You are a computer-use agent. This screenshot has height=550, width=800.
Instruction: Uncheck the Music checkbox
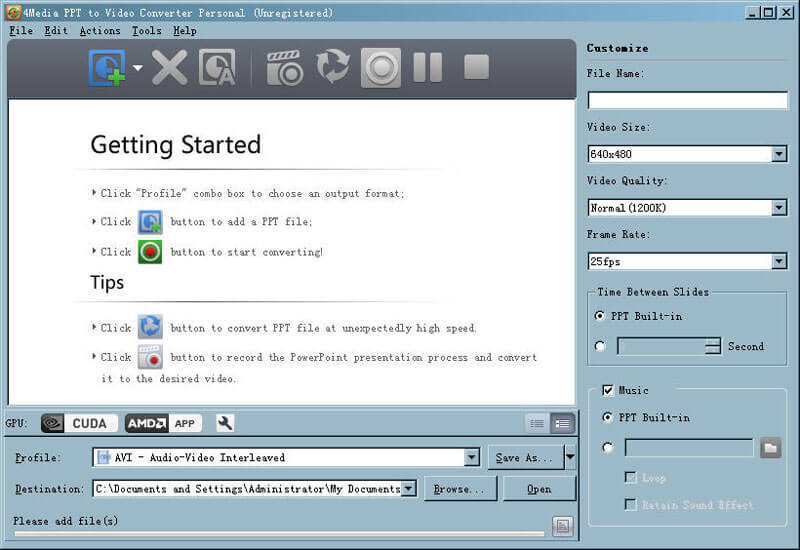[x=608, y=390]
